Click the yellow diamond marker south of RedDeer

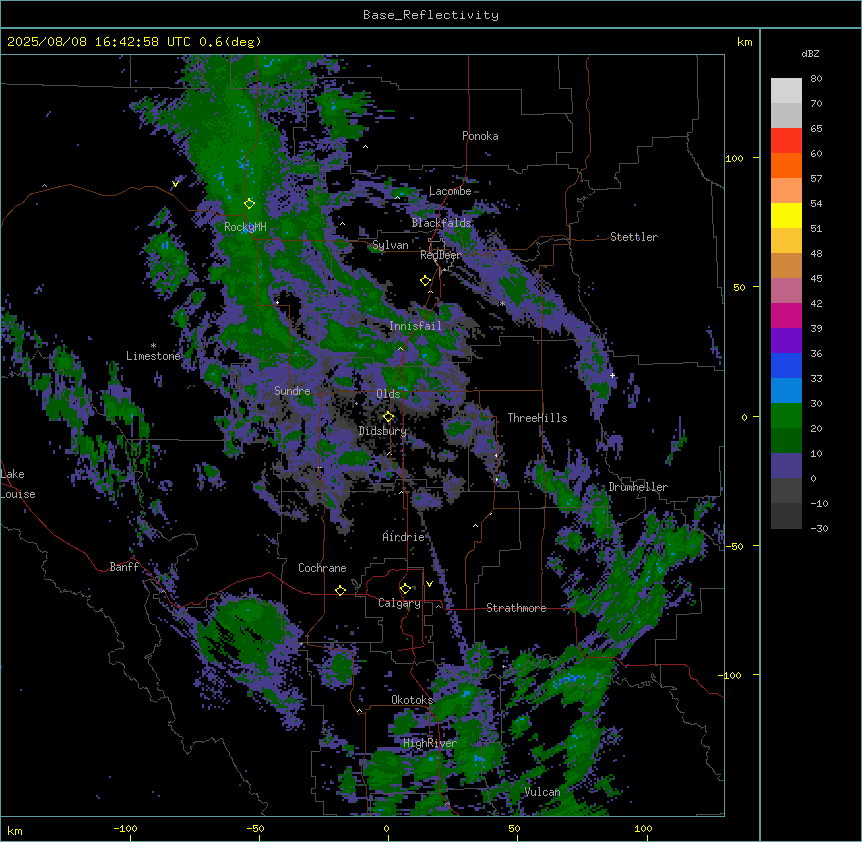point(425,281)
